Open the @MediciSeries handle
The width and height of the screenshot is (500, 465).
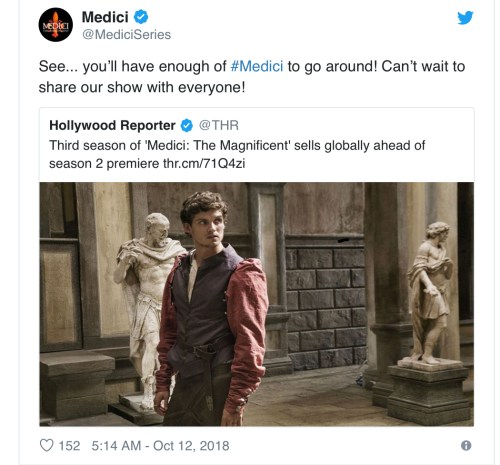tap(126, 35)
